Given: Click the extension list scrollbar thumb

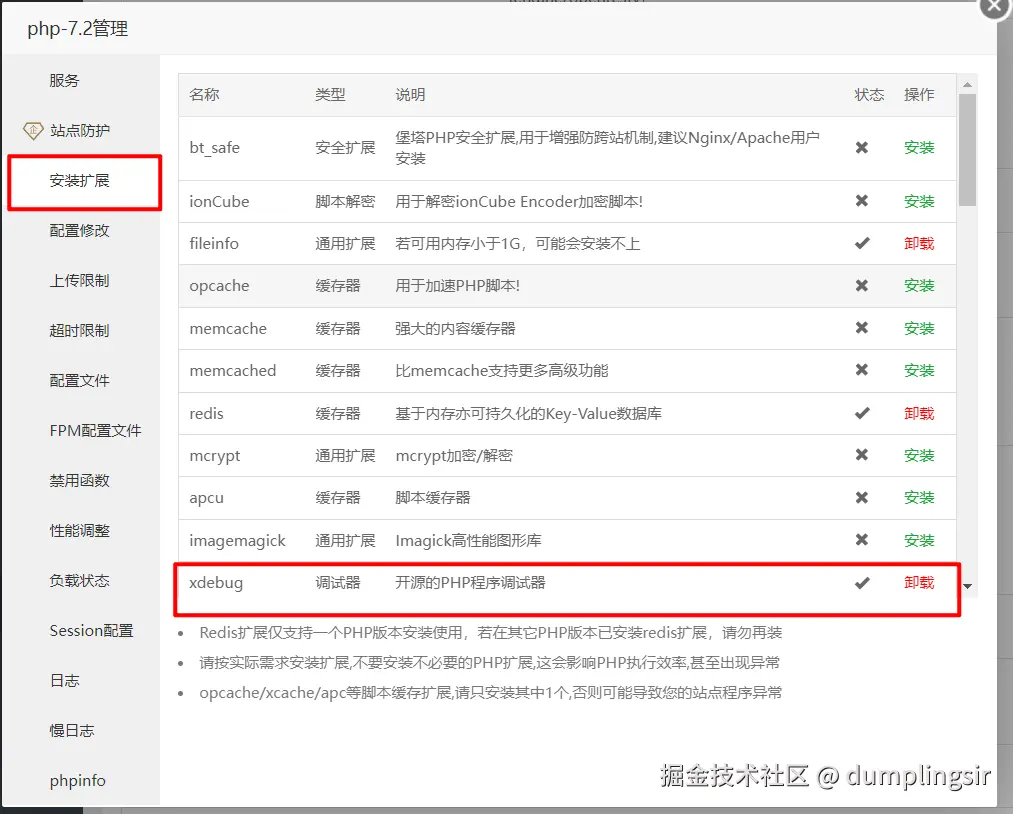Looking at the screenshot, I should pyautogui.click(x=967, y=150).
